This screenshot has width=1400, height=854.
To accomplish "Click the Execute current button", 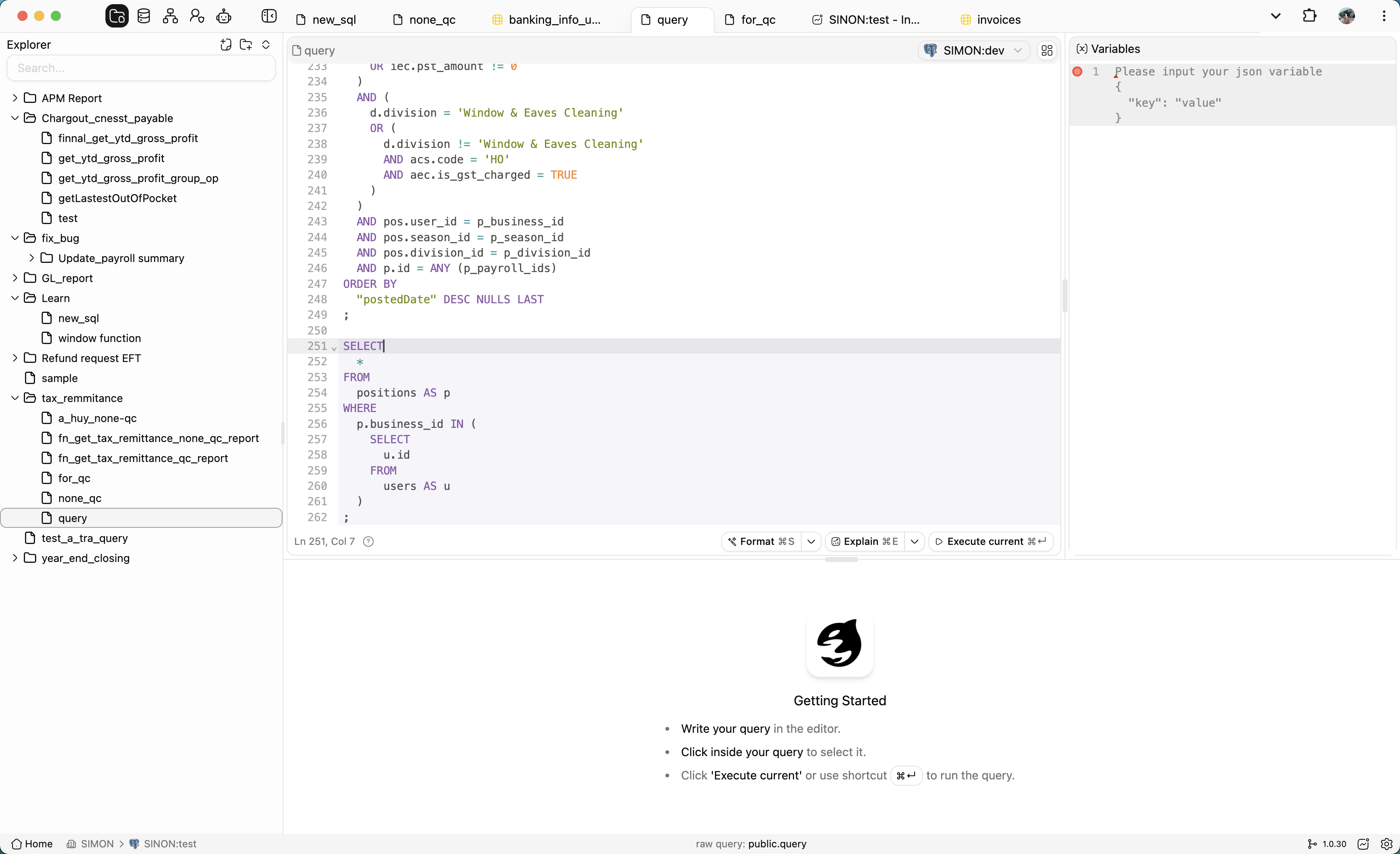I will [989, 542].
